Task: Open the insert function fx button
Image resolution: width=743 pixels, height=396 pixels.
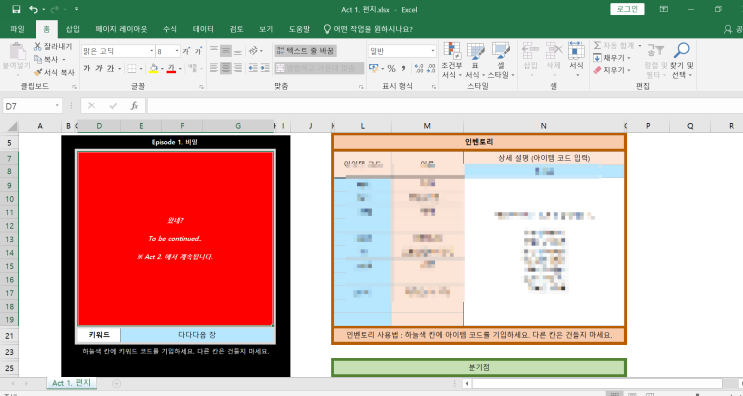Action: (135, 106)
